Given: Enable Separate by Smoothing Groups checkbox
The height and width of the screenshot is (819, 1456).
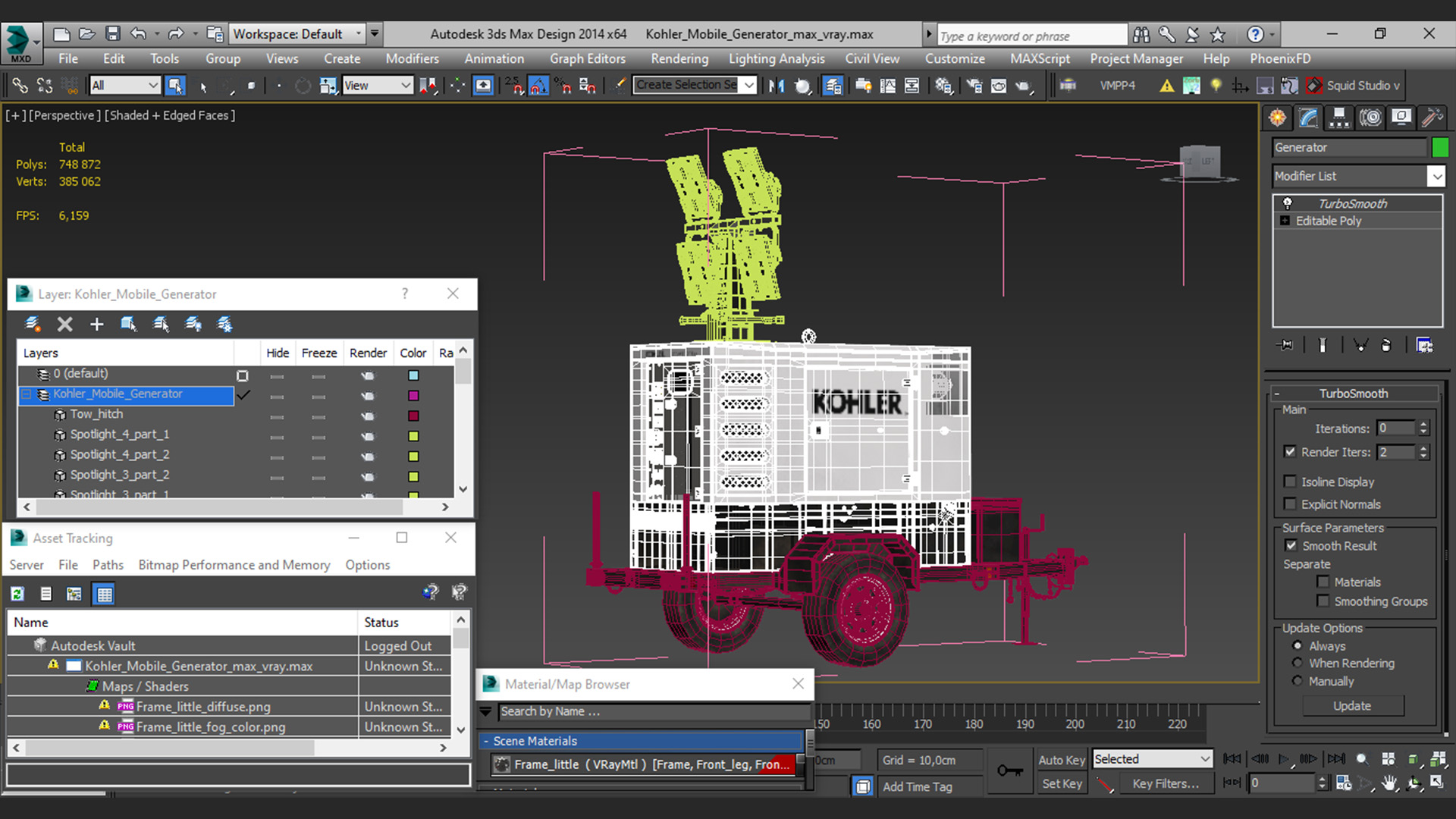Looking at the screenshot, I should pos(1323,601).
